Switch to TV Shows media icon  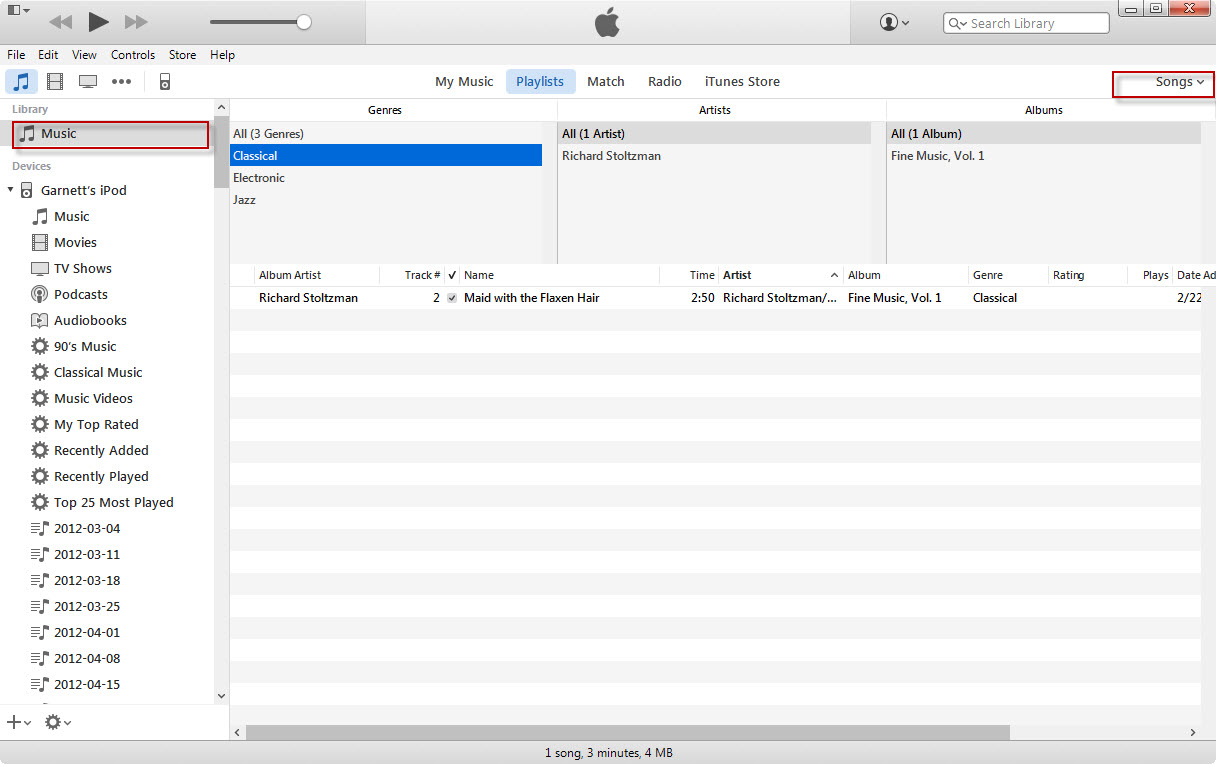88,81
